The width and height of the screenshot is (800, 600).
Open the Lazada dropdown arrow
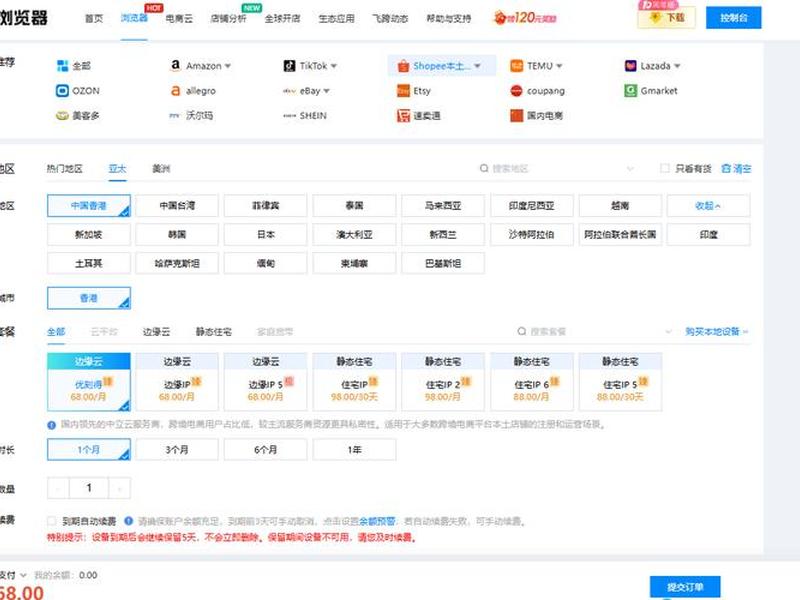click(x=677, y=66)
